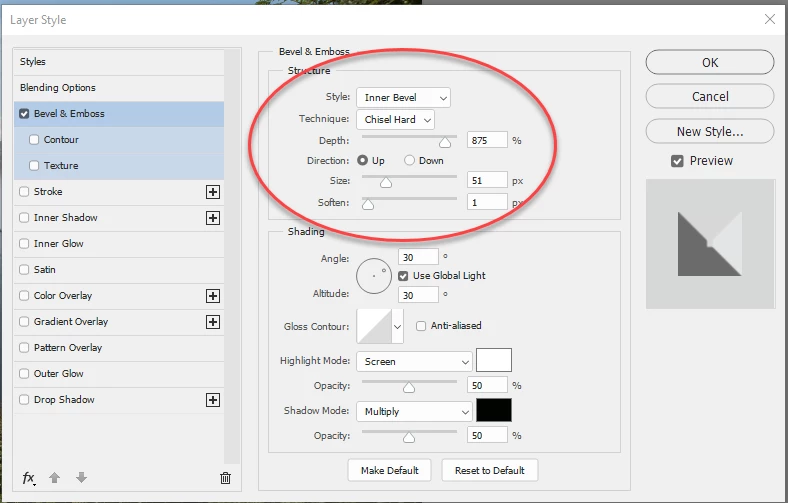Image resolution: width=788 pixels, height=503 pixels.
Task: Close the Layer Style dialog
Action: tap(769, 19)
